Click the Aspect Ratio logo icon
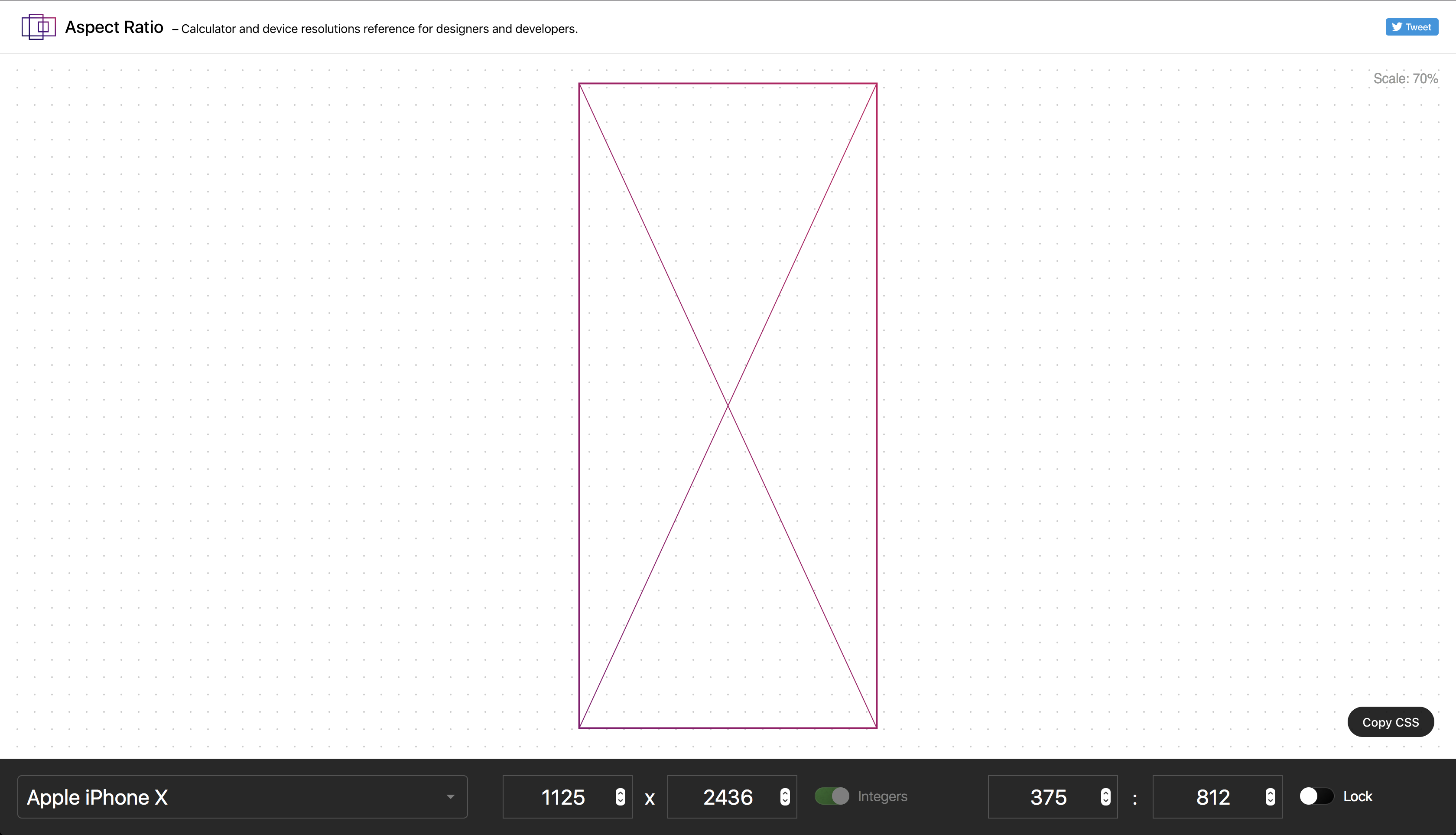The width and height of the screenshot is (1456, 835). coord(39,27)
